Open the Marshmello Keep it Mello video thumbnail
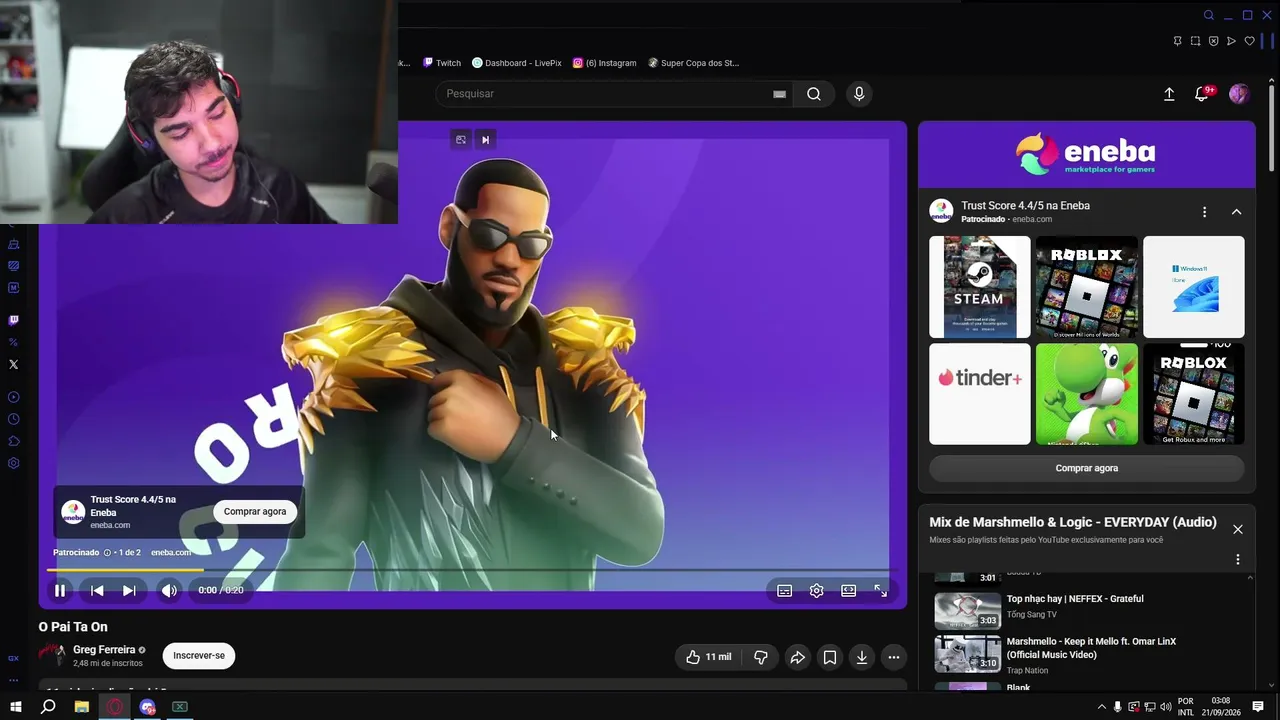The width and height of the screenshot is (1280, 720). pyautogui.click(x=968, y=654)
